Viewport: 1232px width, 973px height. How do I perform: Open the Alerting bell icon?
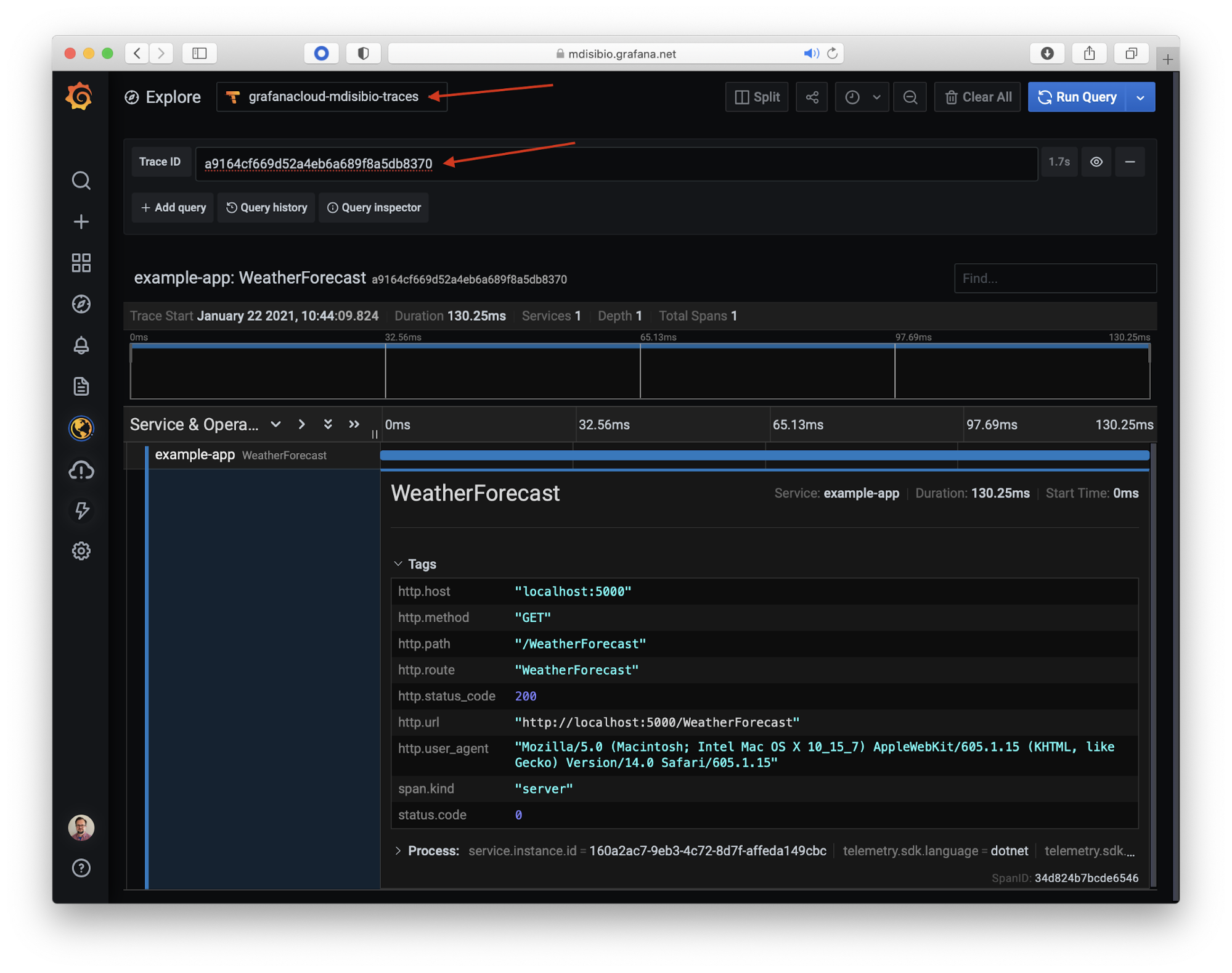[81, 345]
